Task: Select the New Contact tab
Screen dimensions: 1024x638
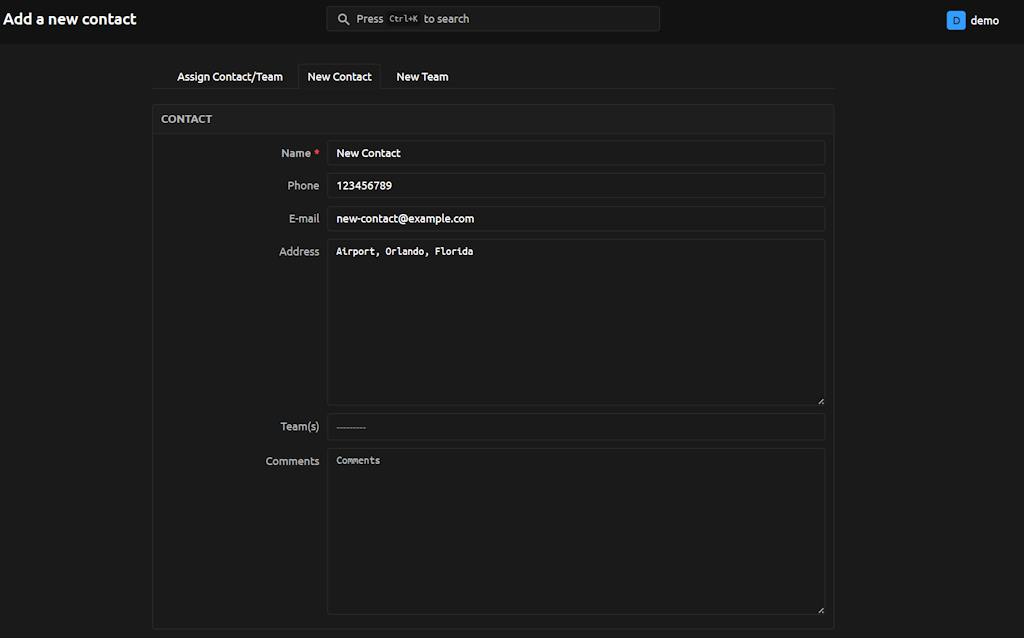Action: click(339, 77)
